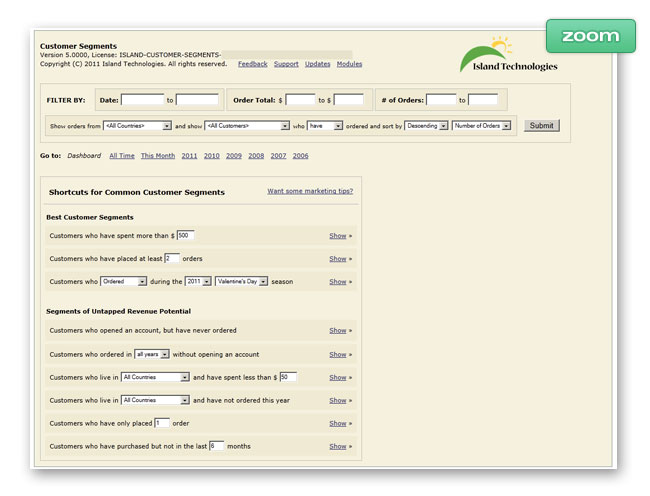Show customers who only placed 1 order
Image resolution: width=650 pixels, height=496 pixels.
[338, 423]
